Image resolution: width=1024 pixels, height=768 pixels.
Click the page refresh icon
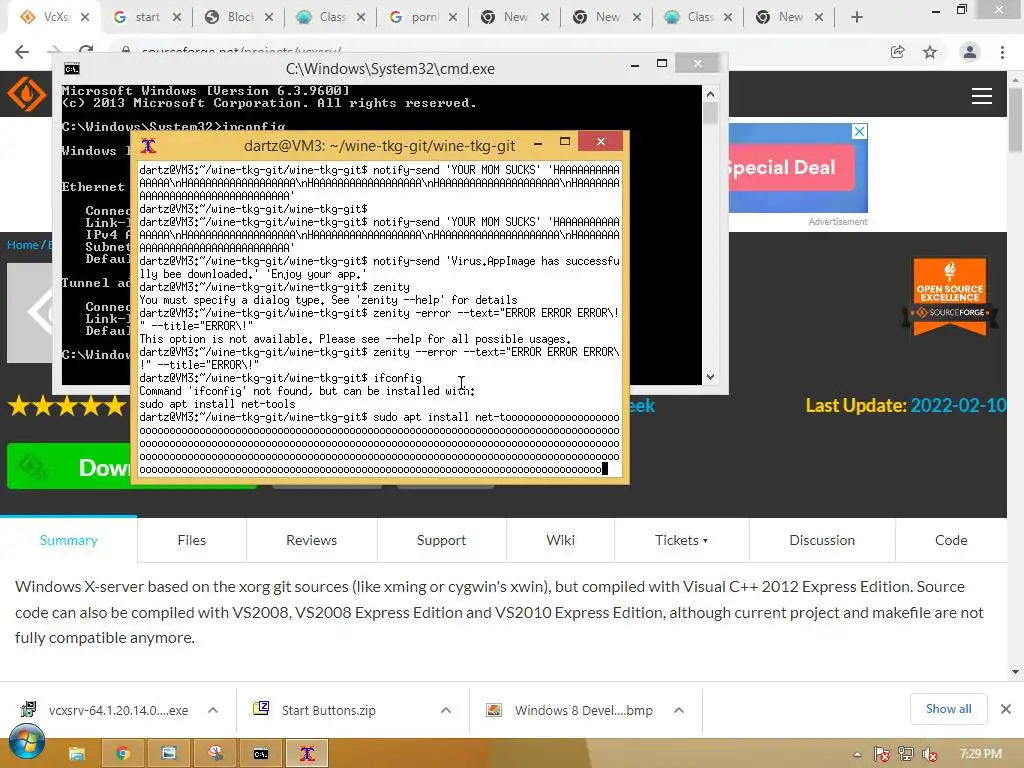pyautogui.click(x=86, y=50)
